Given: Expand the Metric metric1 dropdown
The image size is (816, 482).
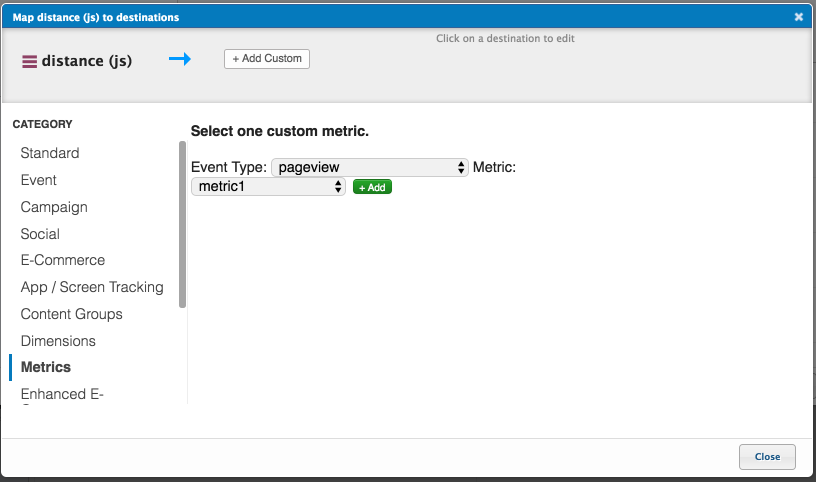Looking at the screenshot, I should coord(268,186).
